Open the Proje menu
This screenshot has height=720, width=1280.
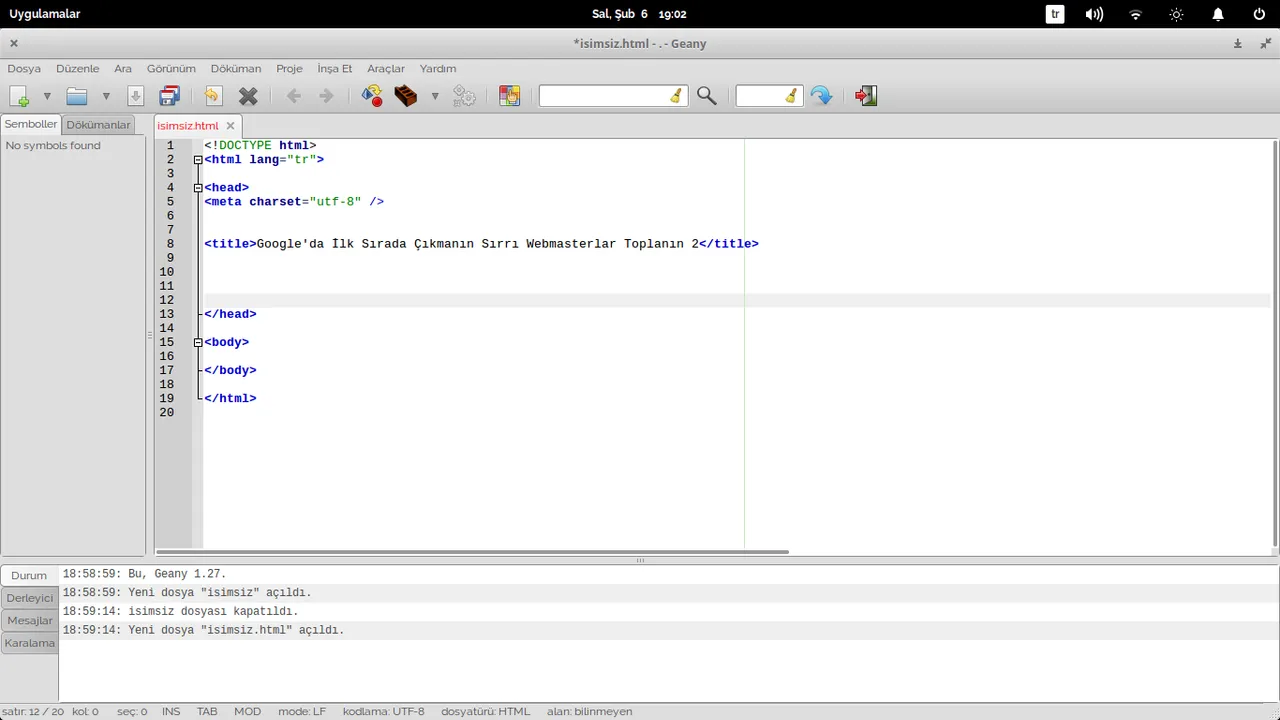pos(289,69)
